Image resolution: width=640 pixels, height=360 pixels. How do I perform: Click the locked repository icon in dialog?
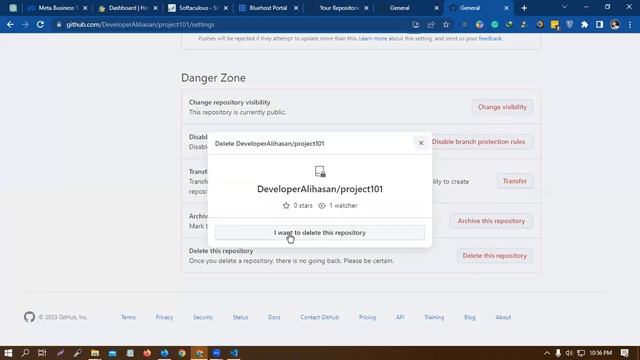[x=320, y=171]
